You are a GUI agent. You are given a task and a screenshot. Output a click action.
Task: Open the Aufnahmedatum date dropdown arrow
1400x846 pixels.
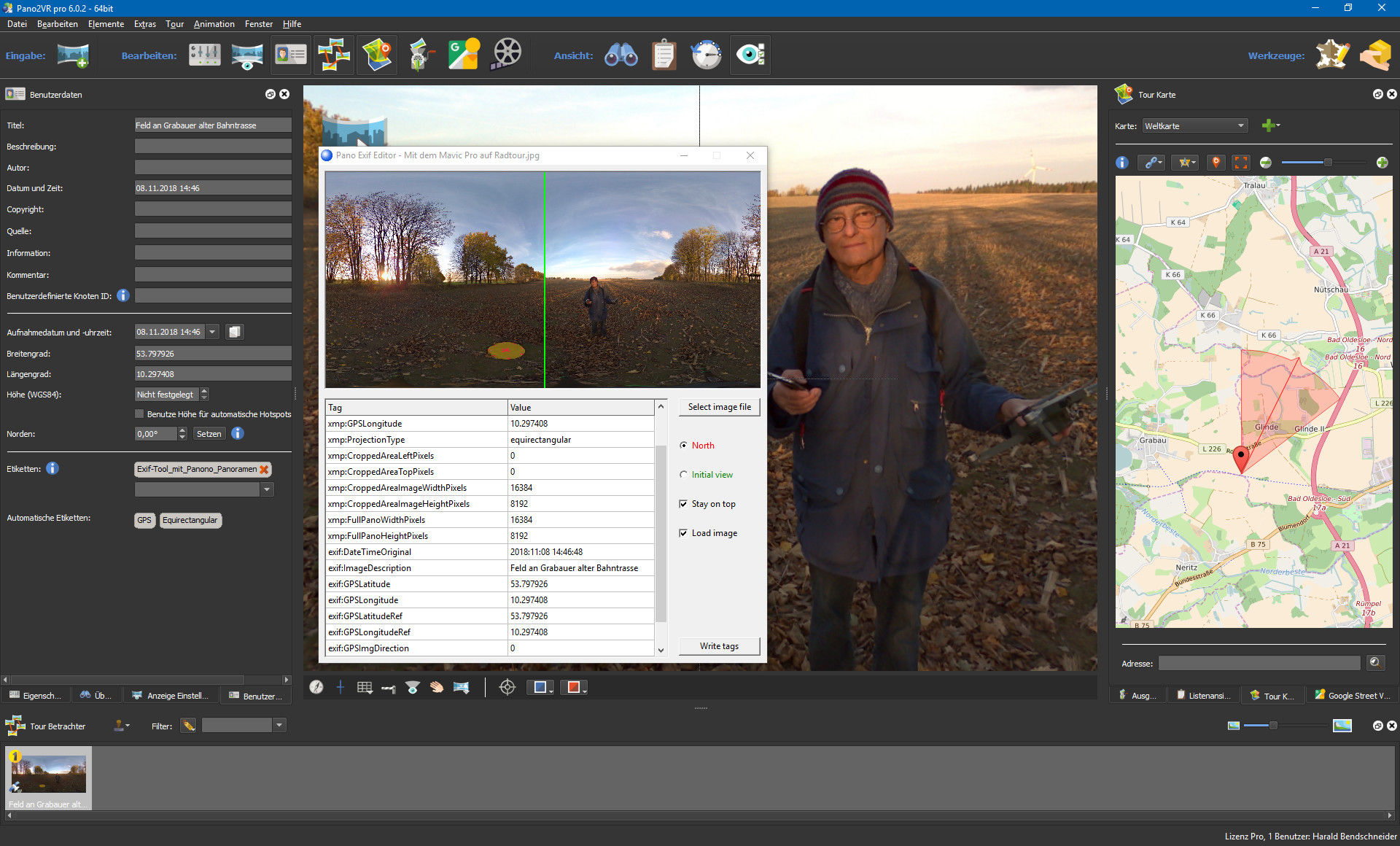[212, 333]
